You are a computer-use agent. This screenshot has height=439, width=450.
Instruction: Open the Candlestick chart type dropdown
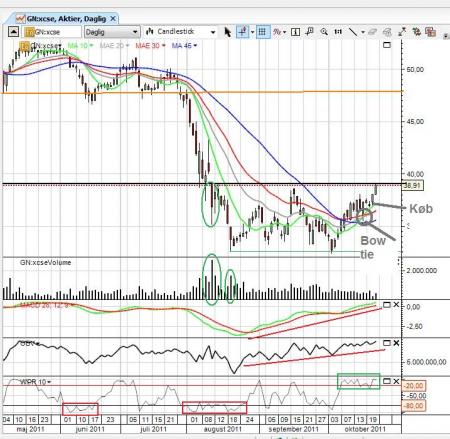point(180,32)
